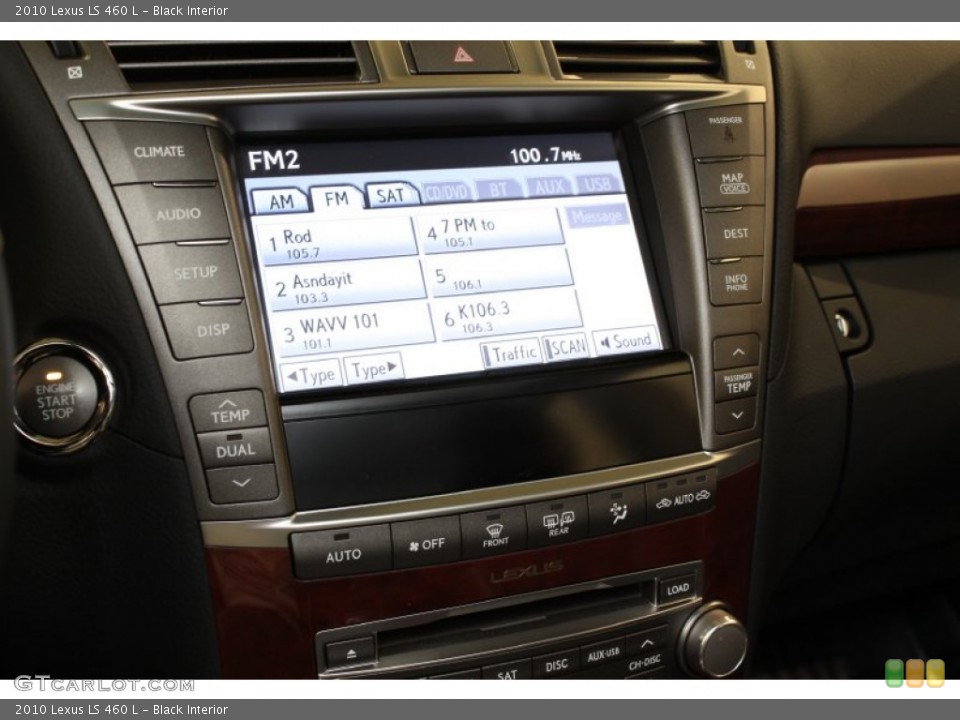Push the DEST button
The width and height of the screenshot is (960, 720).
(x=735, y=233)
